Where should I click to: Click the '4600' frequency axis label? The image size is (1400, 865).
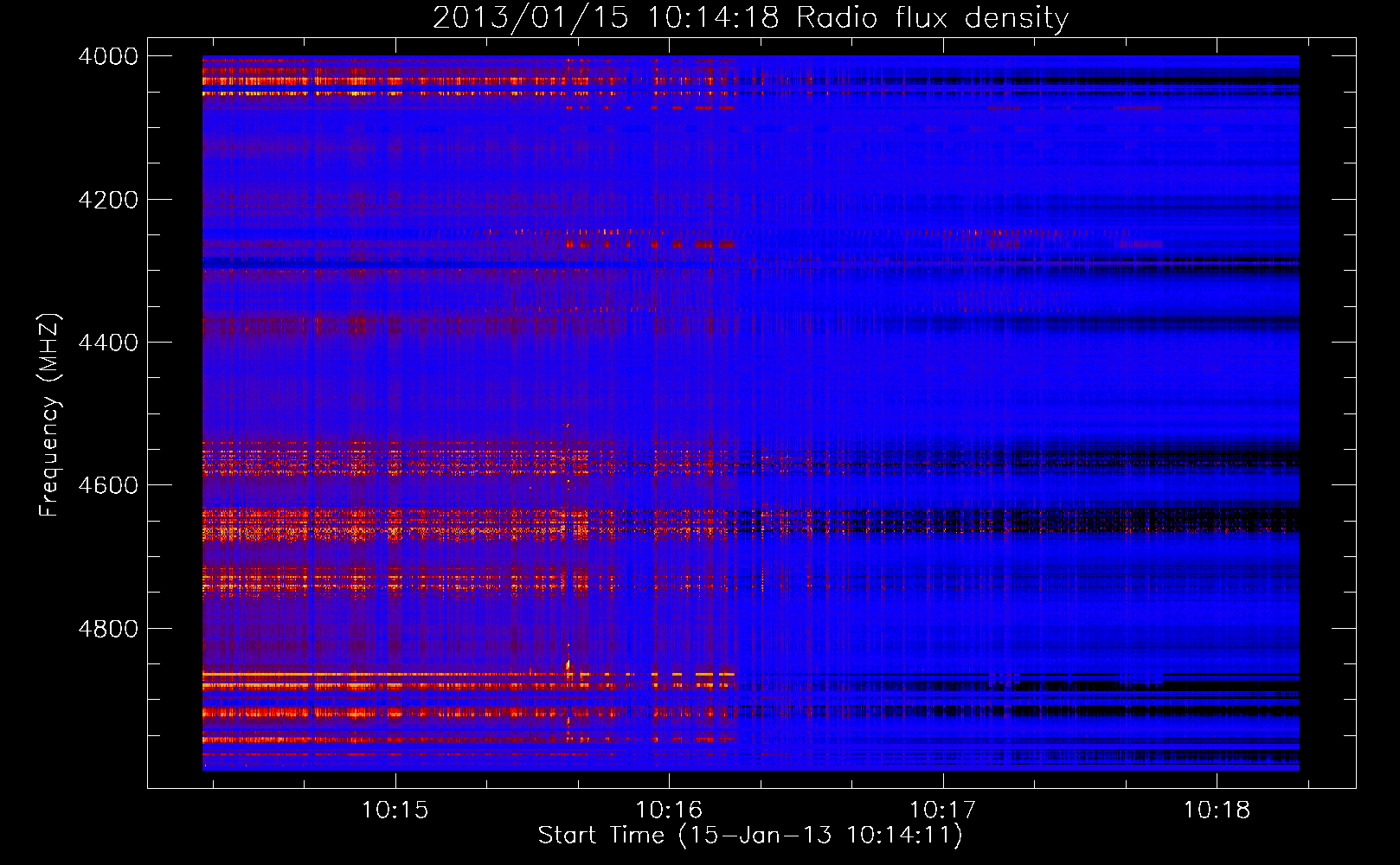[x=108, y=485]
